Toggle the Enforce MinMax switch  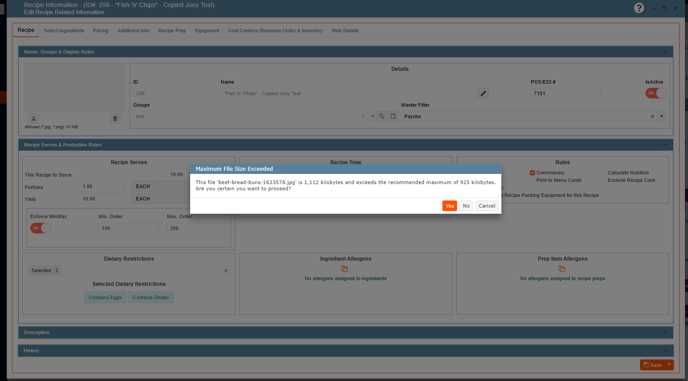pos(41,228)
